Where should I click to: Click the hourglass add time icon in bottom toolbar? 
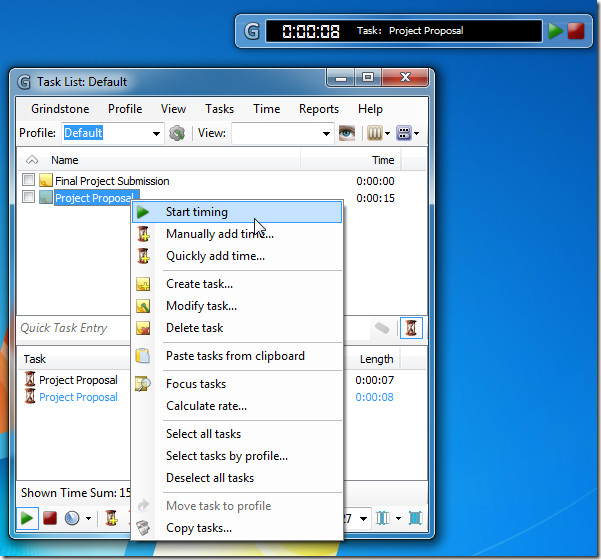pyautogui.click(x=112, y=518)
